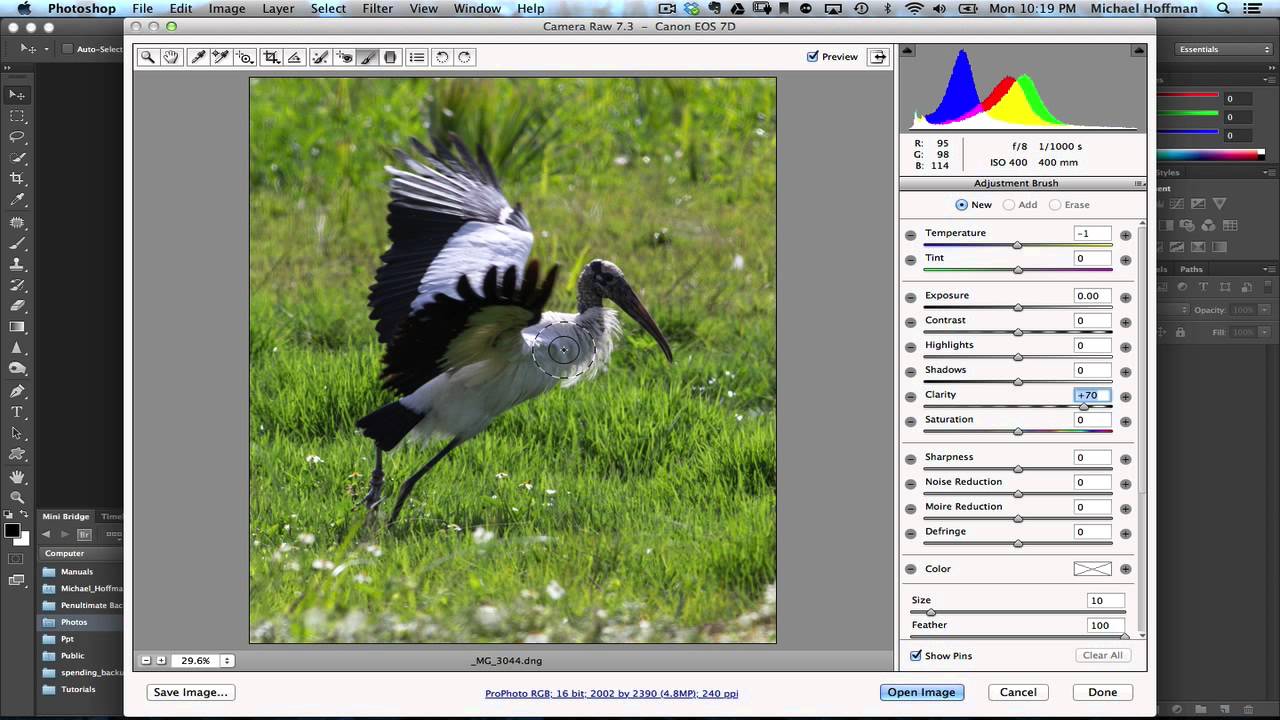Open the Layer menu
The width and height of the screenshot is (1280, 720).
[x=278, y=9]
